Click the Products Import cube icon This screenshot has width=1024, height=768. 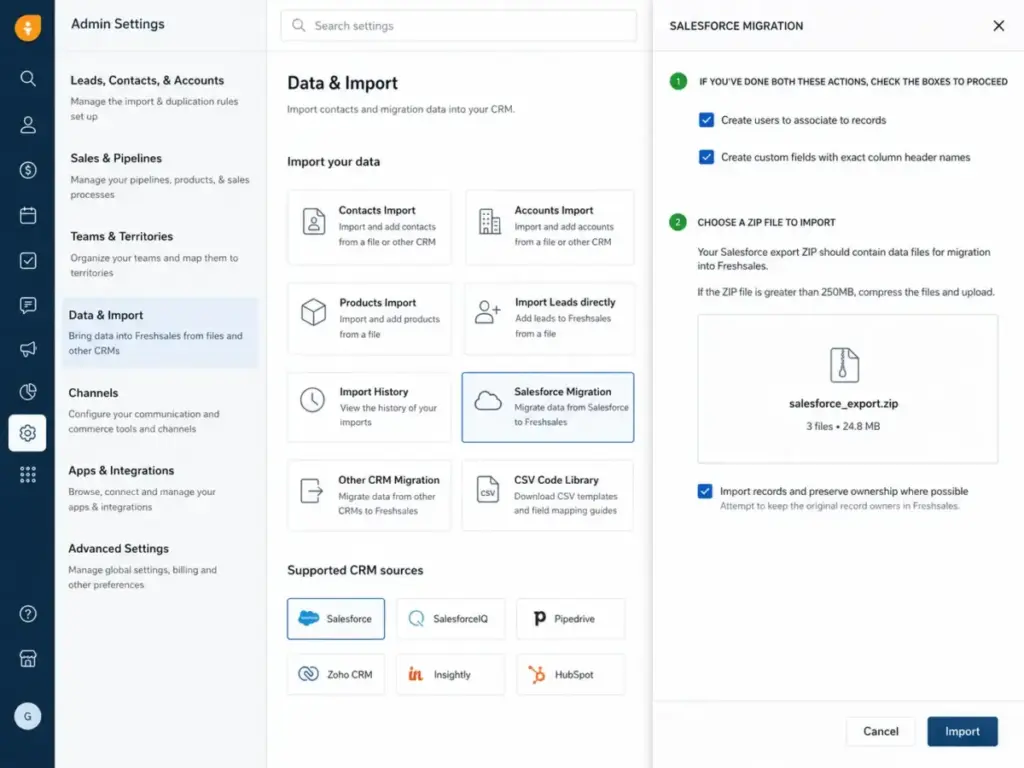[313, 312]
